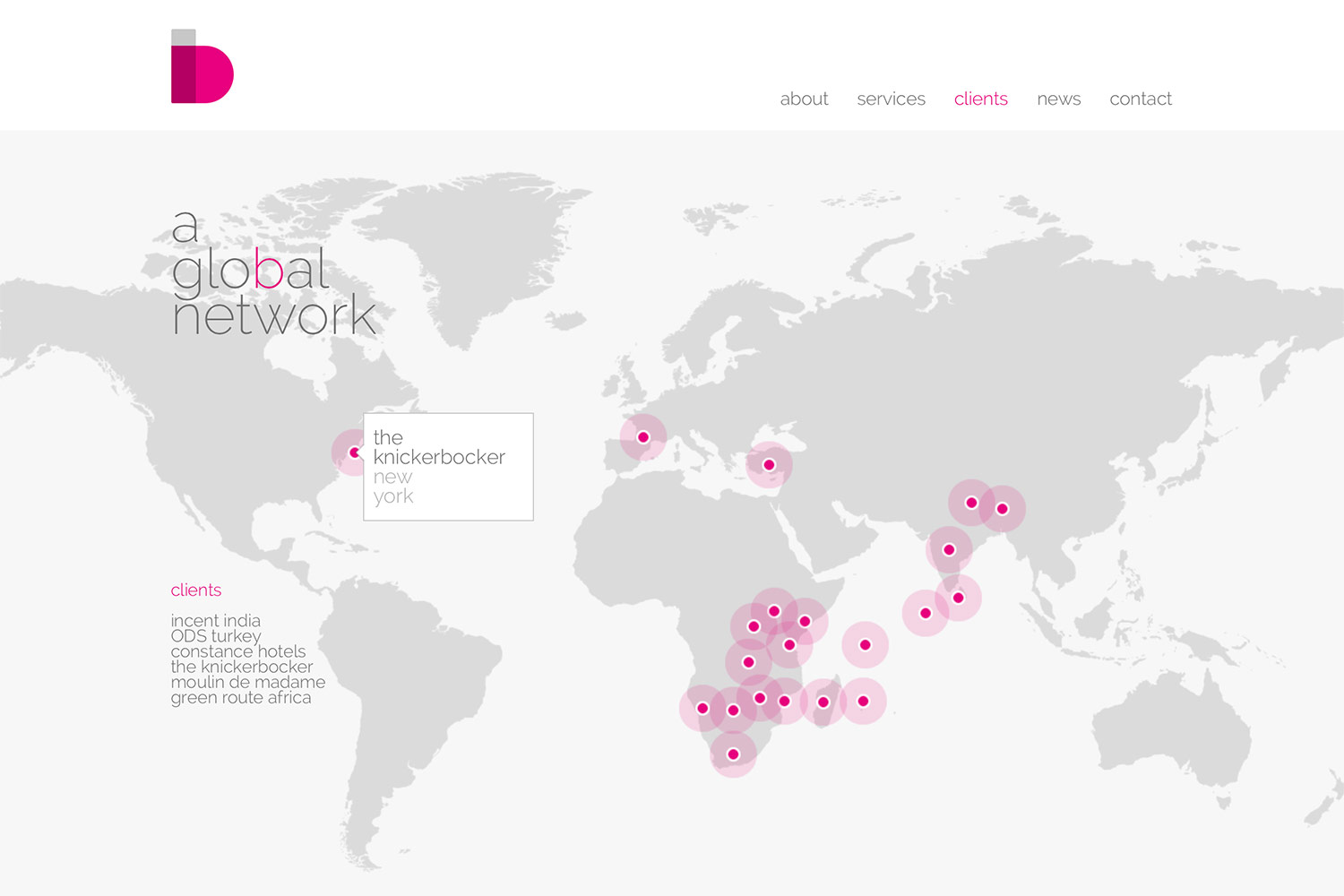The height and width of the screenshot is (896, 1344).
Task: Open the about page
Action: [x=804, y=99]
